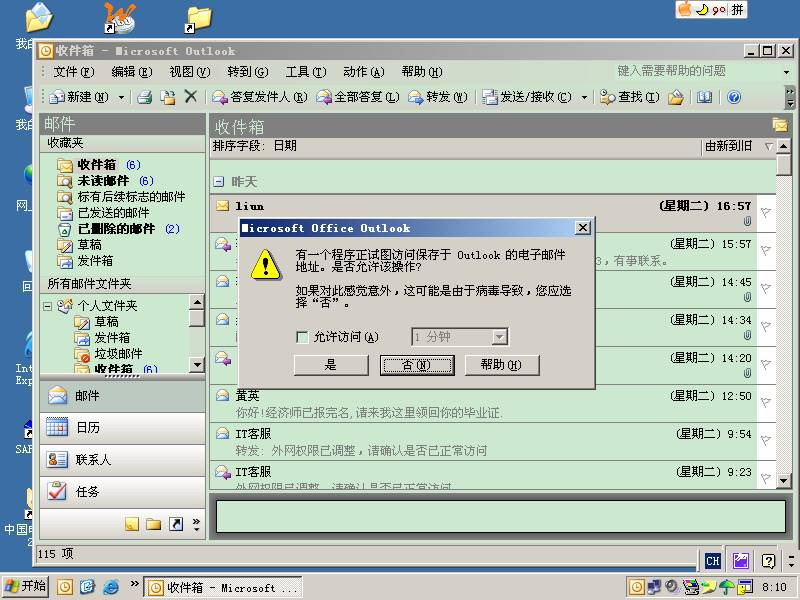This screenshot has height=600, width=800.
Task: Flag the liun message
Action: (765, 212)
